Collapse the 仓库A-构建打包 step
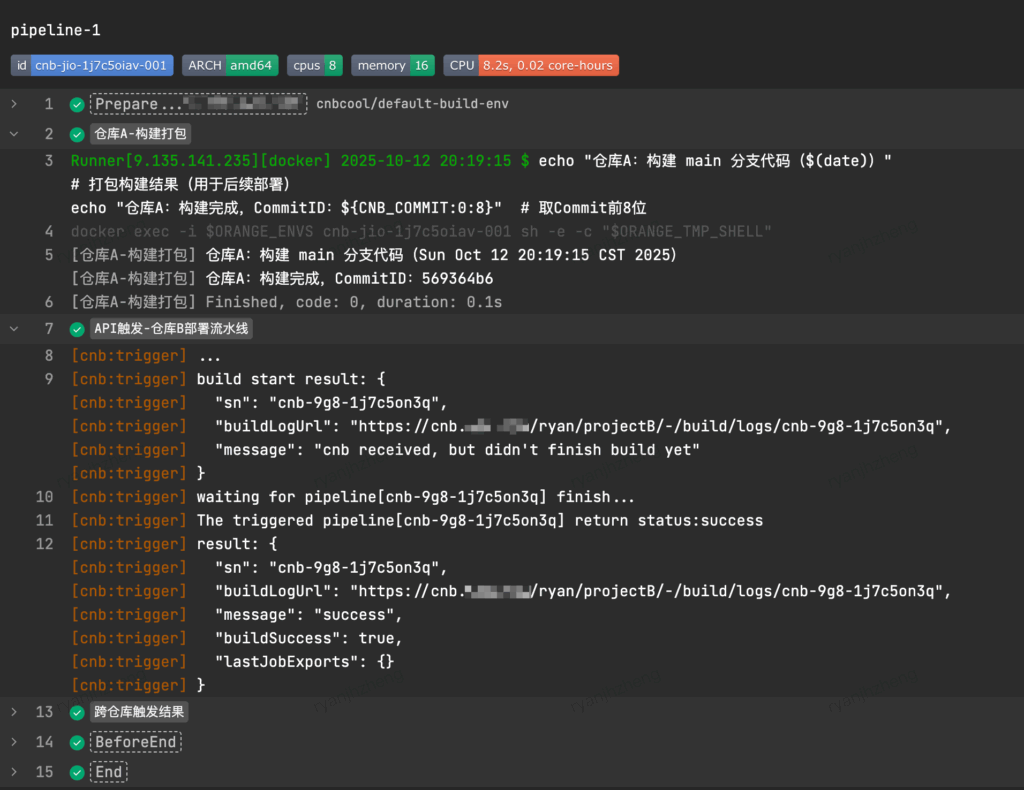This screenshot has width=1024, height=790. [14, 134]
